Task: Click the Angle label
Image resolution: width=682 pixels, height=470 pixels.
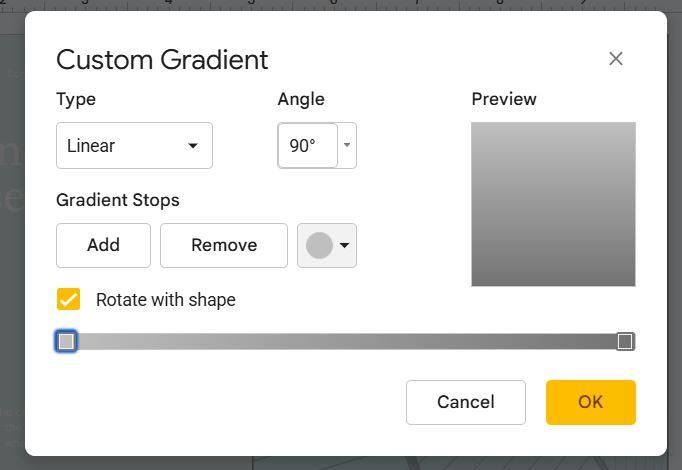Action: click(301, 100)
